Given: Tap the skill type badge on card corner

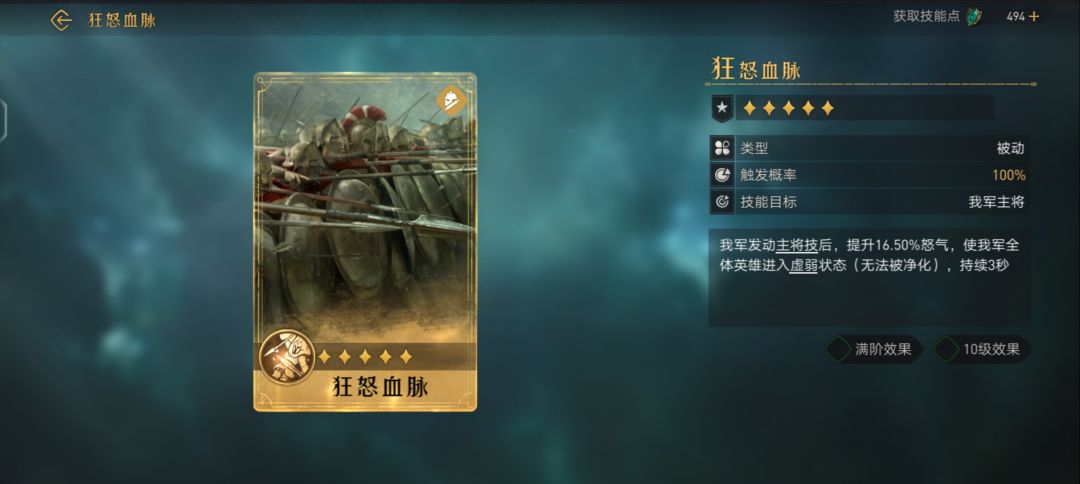Looking at the screenshot, I should pyautogui.click(x=451, y=101).
